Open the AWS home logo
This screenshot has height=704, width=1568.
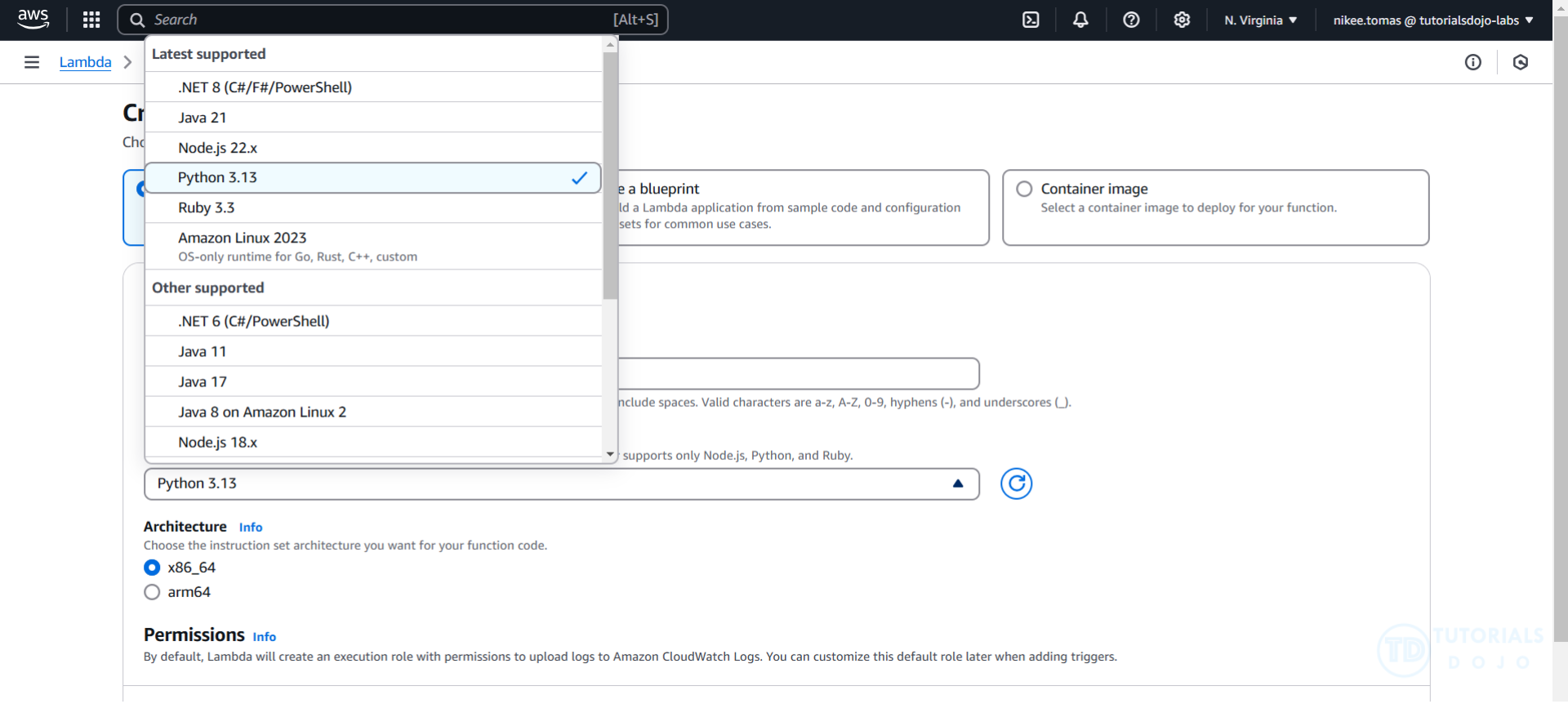coord(33,20)
